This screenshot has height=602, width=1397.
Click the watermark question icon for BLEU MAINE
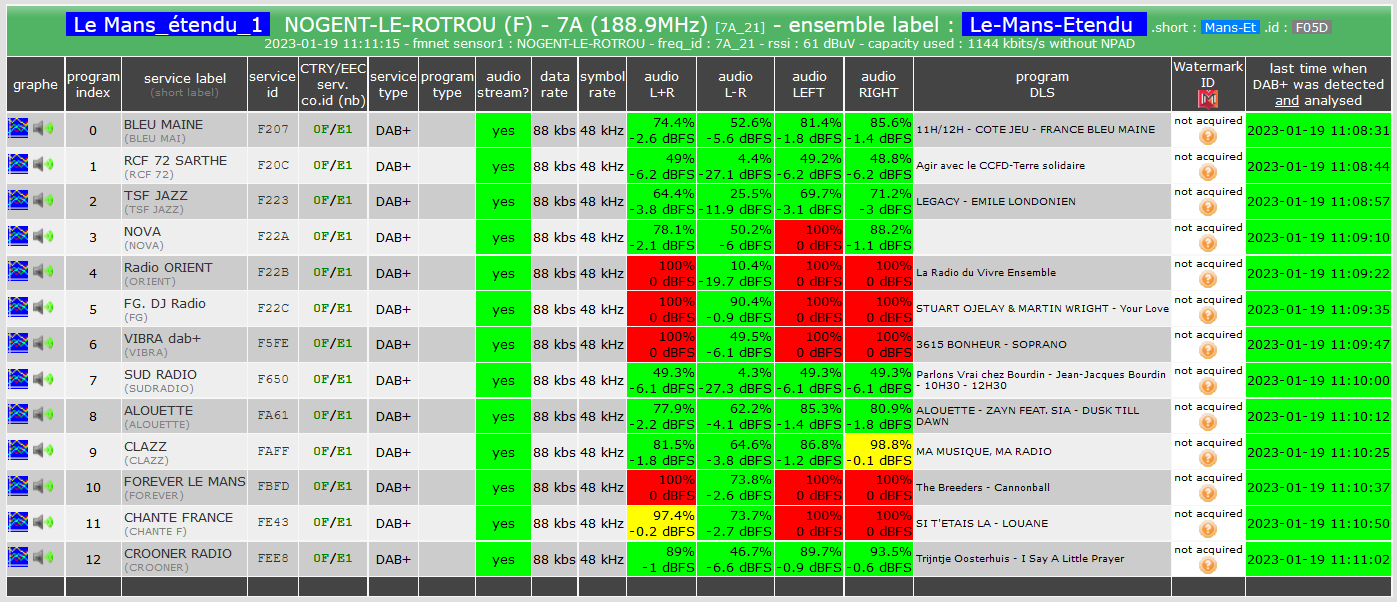click(1208, 137)
